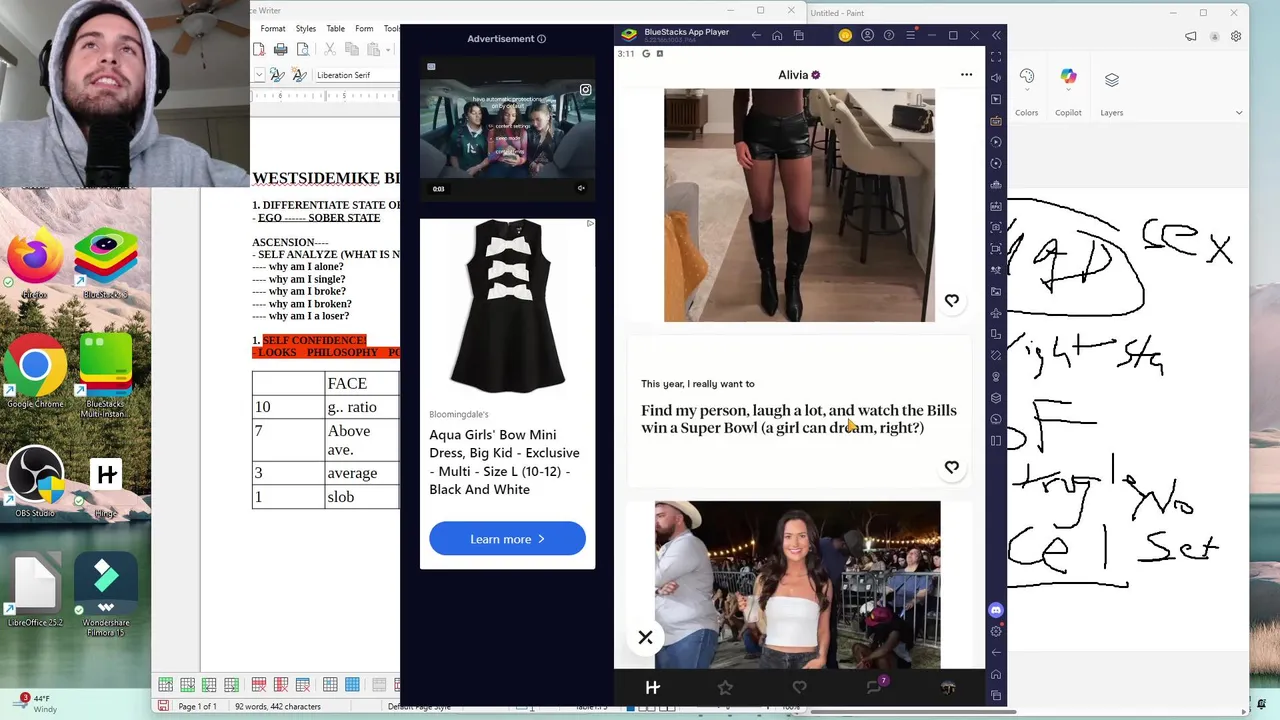Open Discord icon in BlueStacks sidebar
This screenshot has width=1280, height=720.
(996, 610)
